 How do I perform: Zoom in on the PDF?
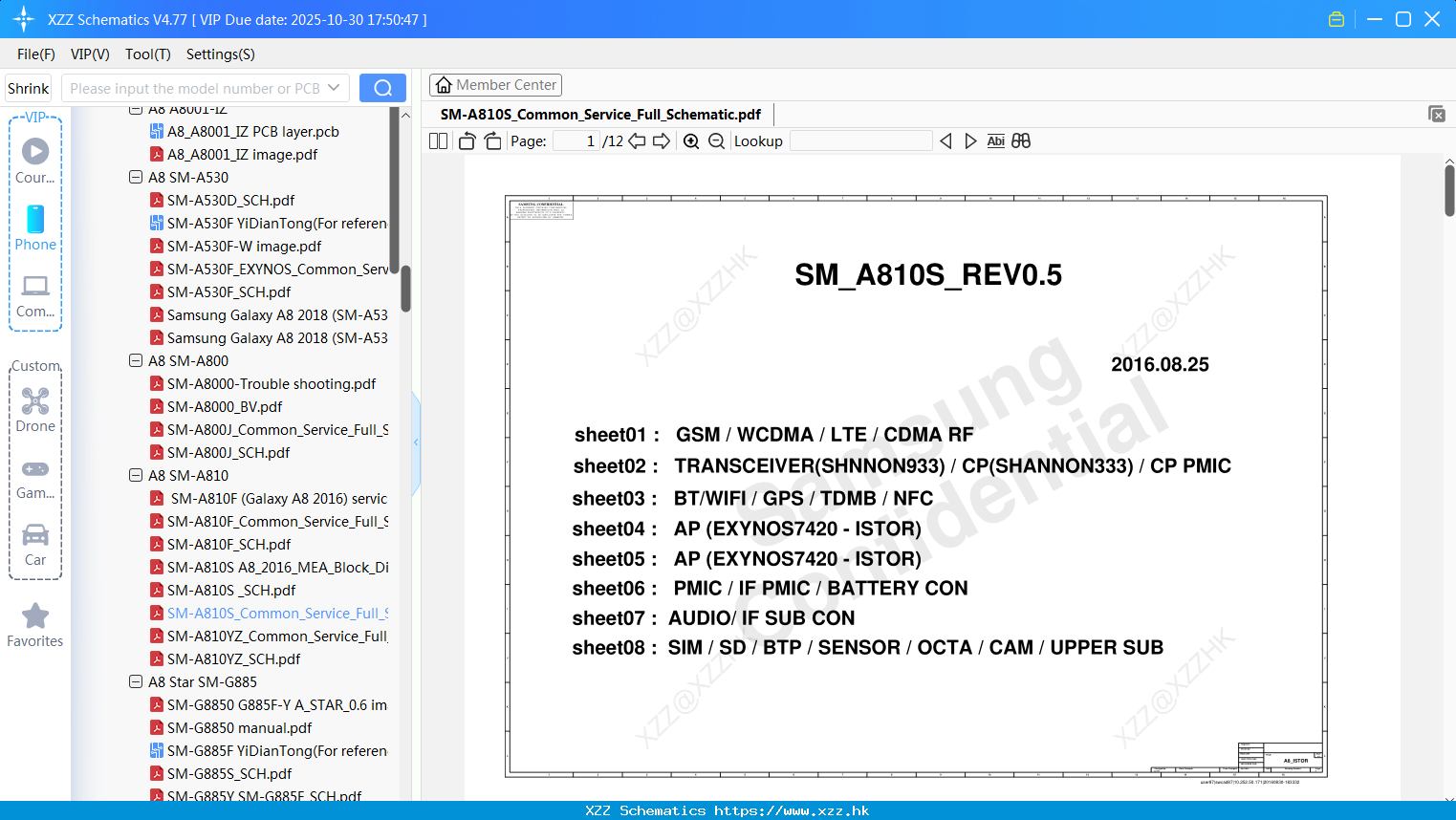(x=691, y=141)
